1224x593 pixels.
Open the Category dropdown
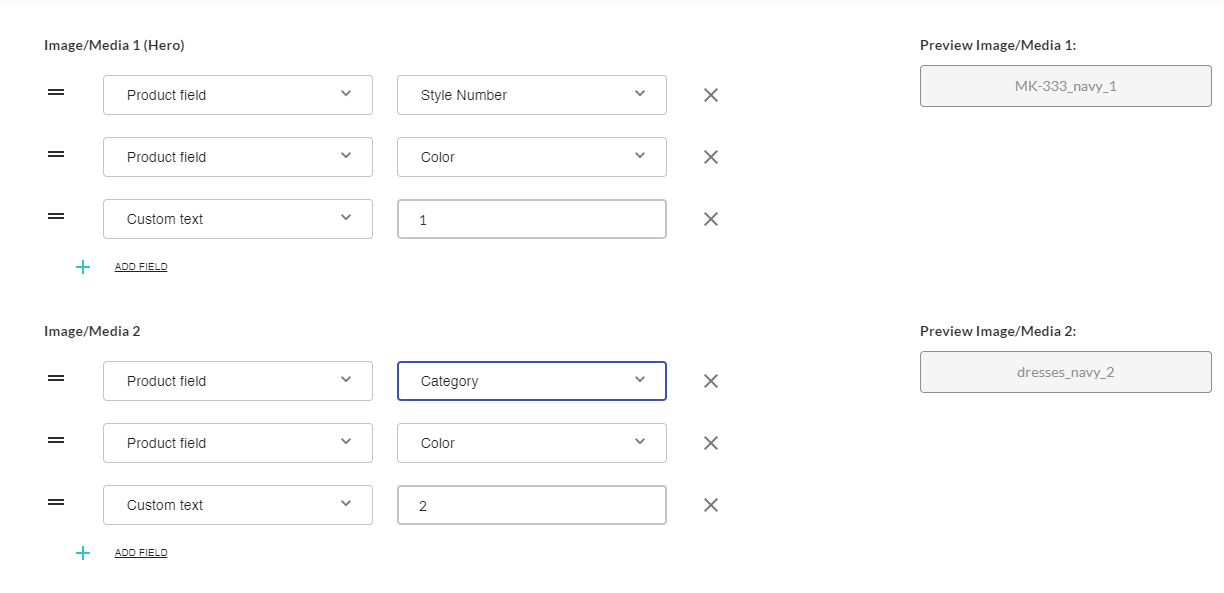pos(531,381)
